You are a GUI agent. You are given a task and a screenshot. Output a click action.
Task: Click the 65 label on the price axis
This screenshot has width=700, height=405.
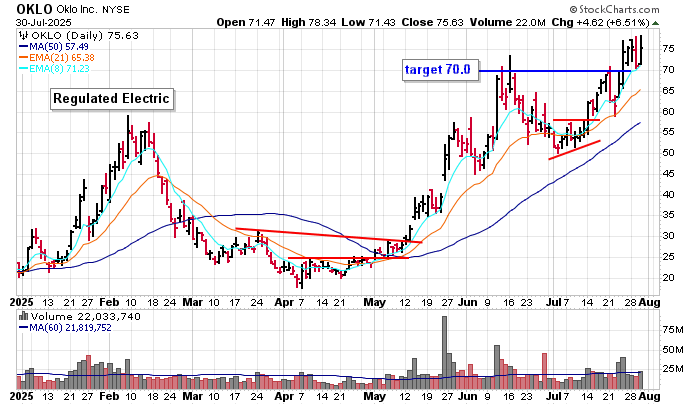668,91
